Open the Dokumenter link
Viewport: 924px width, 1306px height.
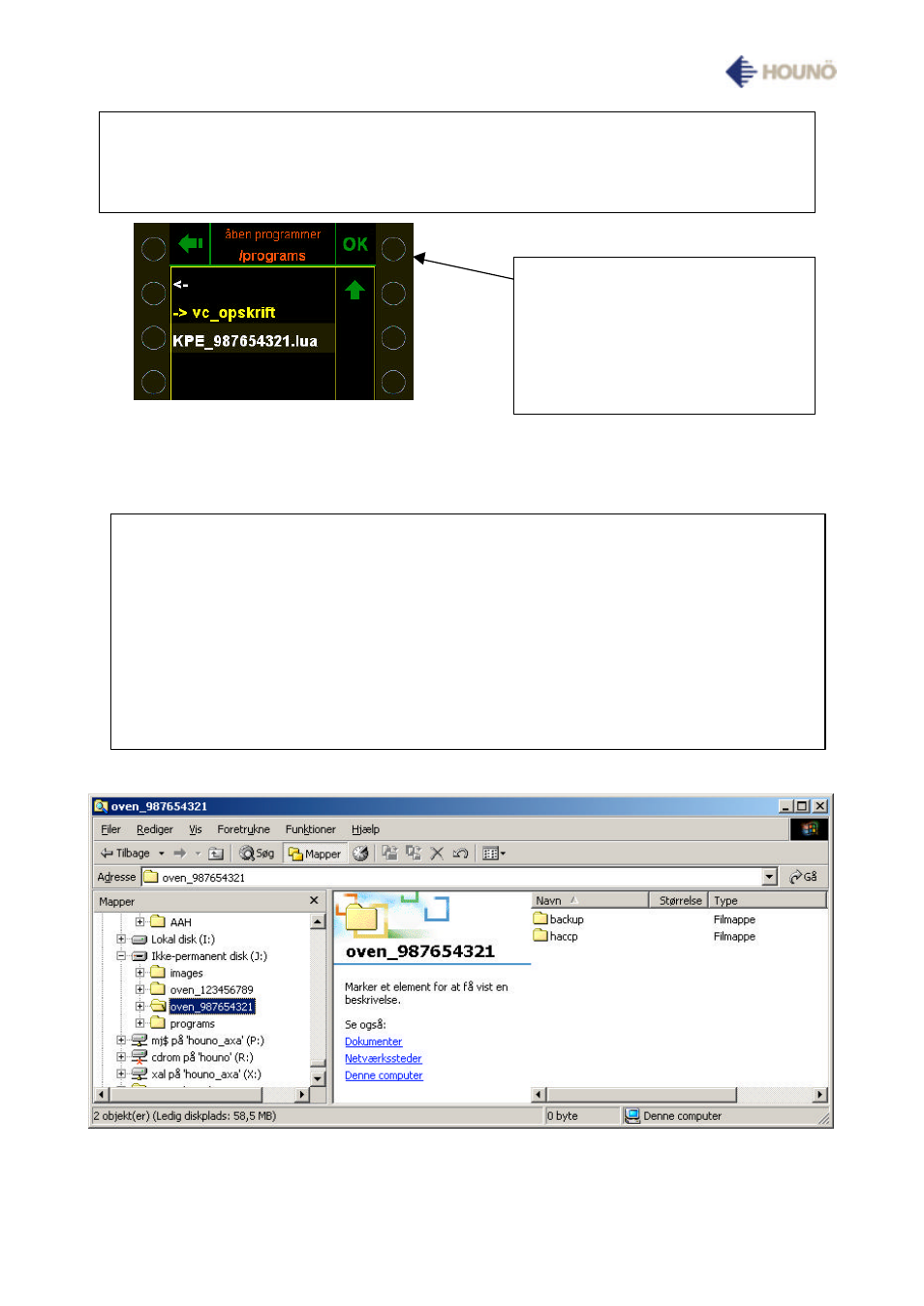[x=373, y=1042]
